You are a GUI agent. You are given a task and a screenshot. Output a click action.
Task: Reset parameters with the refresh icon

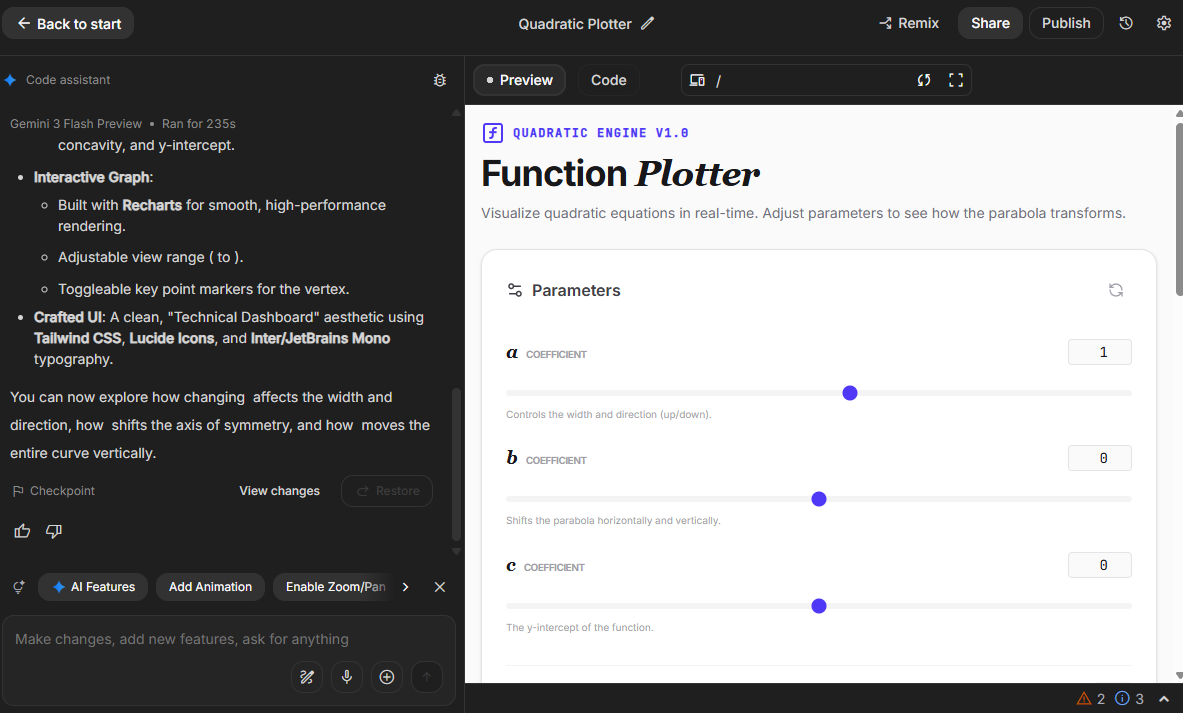click(x=1116, y=290)
